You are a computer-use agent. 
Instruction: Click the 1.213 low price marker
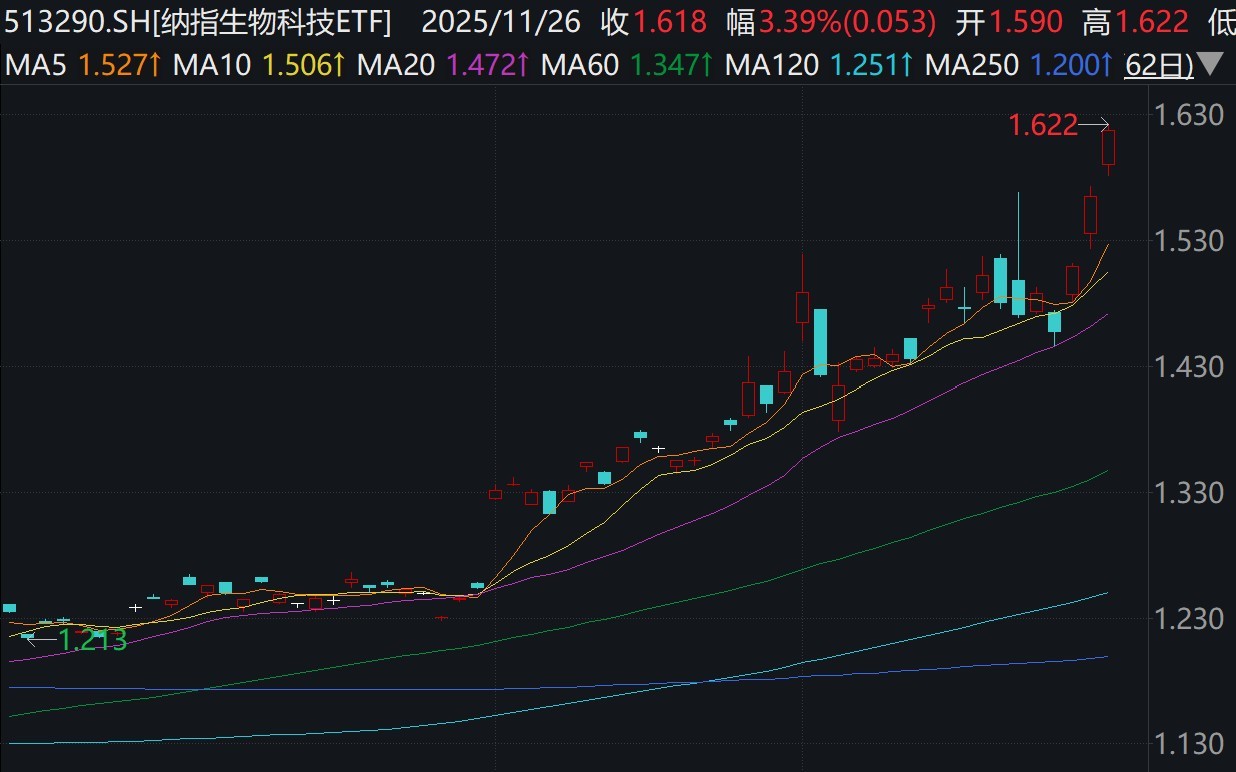[x=92, y=640]
